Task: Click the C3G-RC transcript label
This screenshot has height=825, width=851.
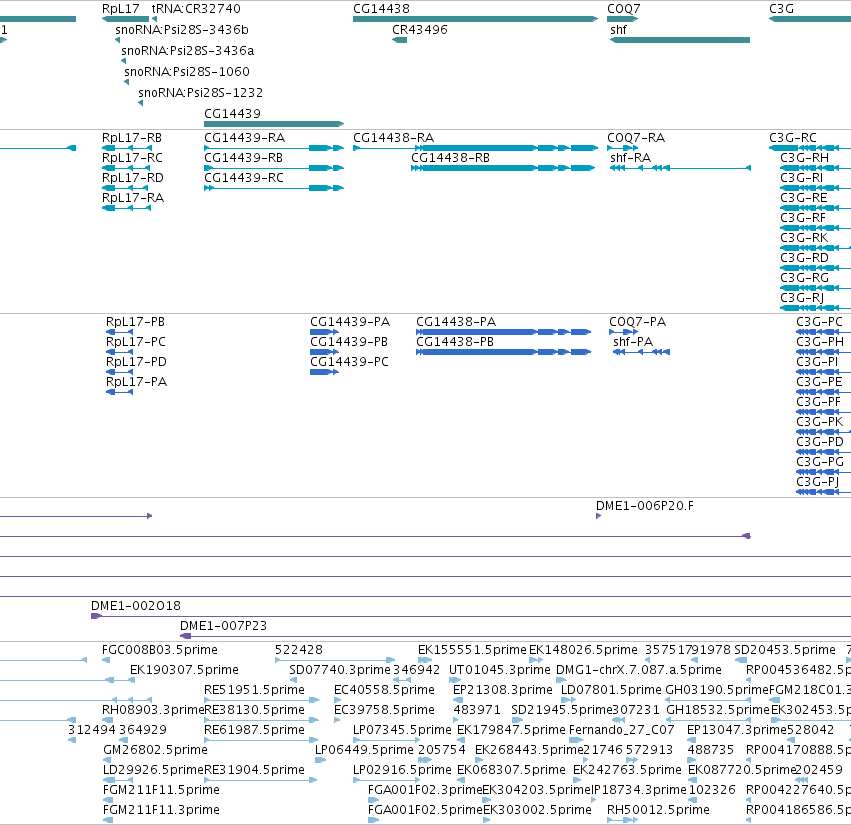Action: coord(792,138)
